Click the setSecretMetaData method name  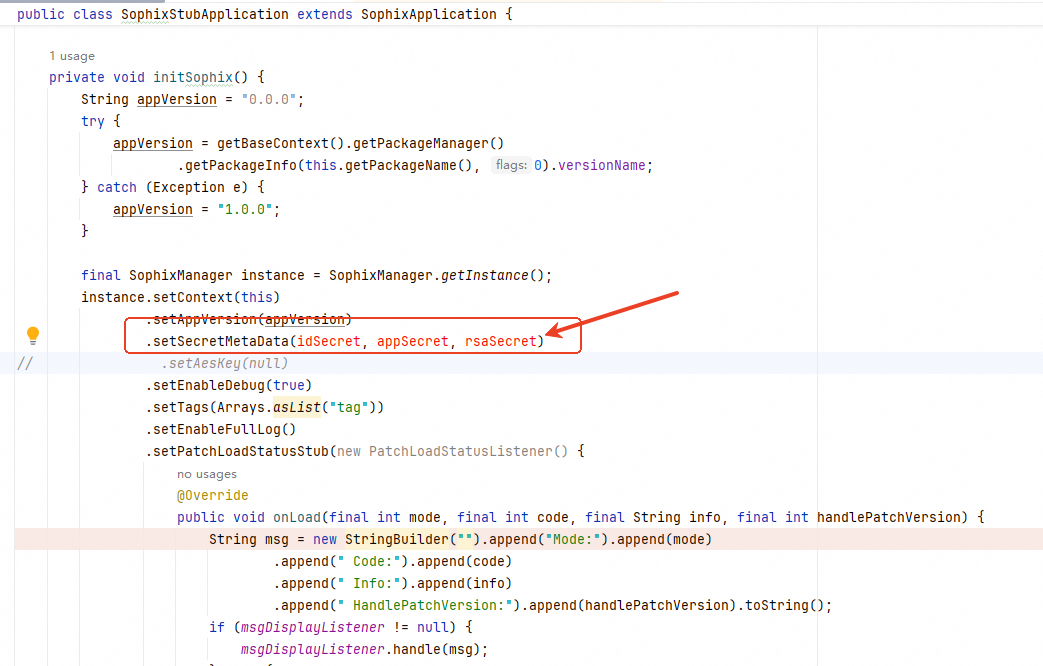[221, 341]
